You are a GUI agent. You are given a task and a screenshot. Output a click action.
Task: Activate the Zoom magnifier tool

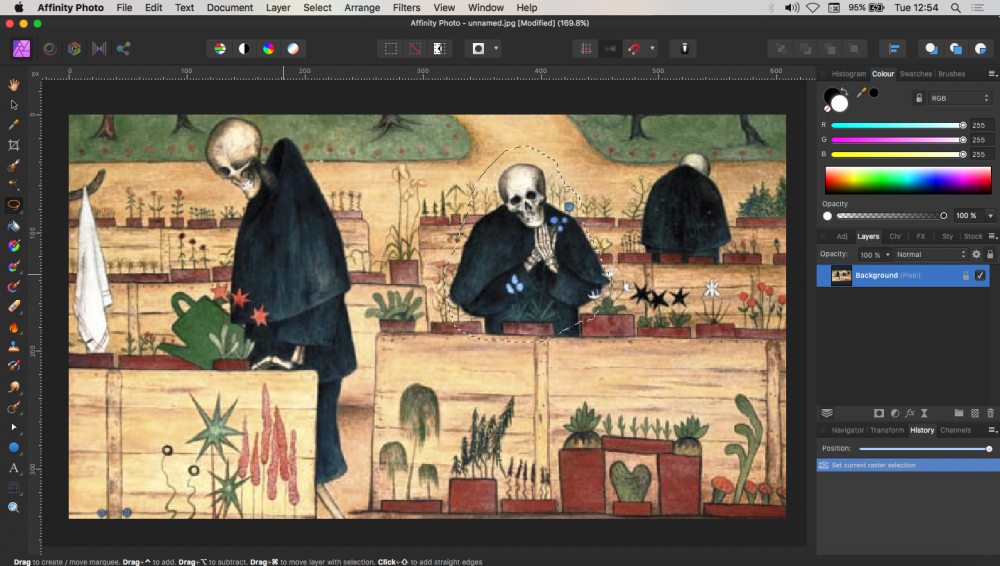14,508
